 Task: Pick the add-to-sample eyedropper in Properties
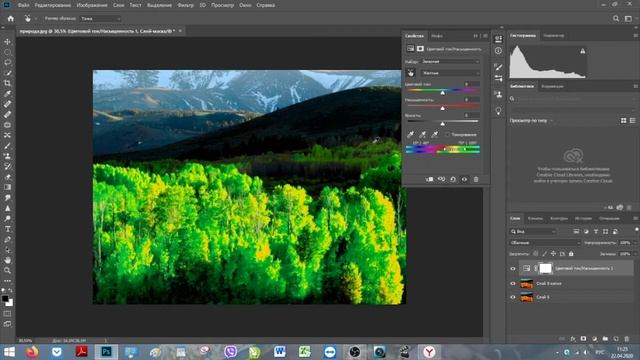(x=423, y=134)
